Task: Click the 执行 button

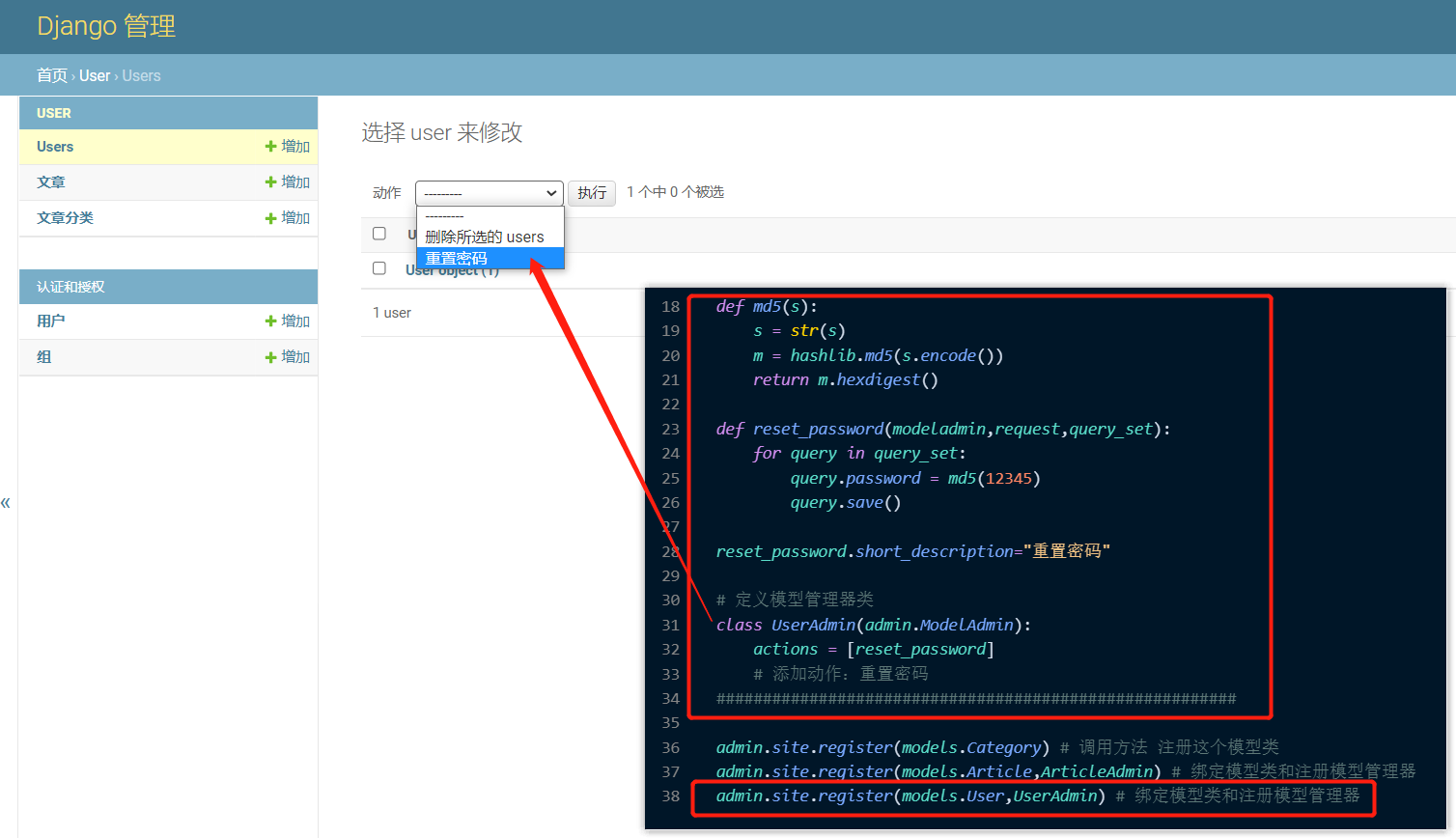Action: pos(592,193)
